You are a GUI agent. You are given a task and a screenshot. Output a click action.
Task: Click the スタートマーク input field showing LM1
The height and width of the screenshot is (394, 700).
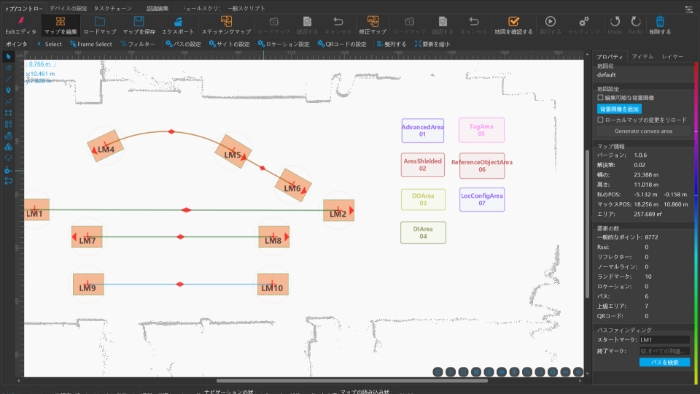coord(665,340)
